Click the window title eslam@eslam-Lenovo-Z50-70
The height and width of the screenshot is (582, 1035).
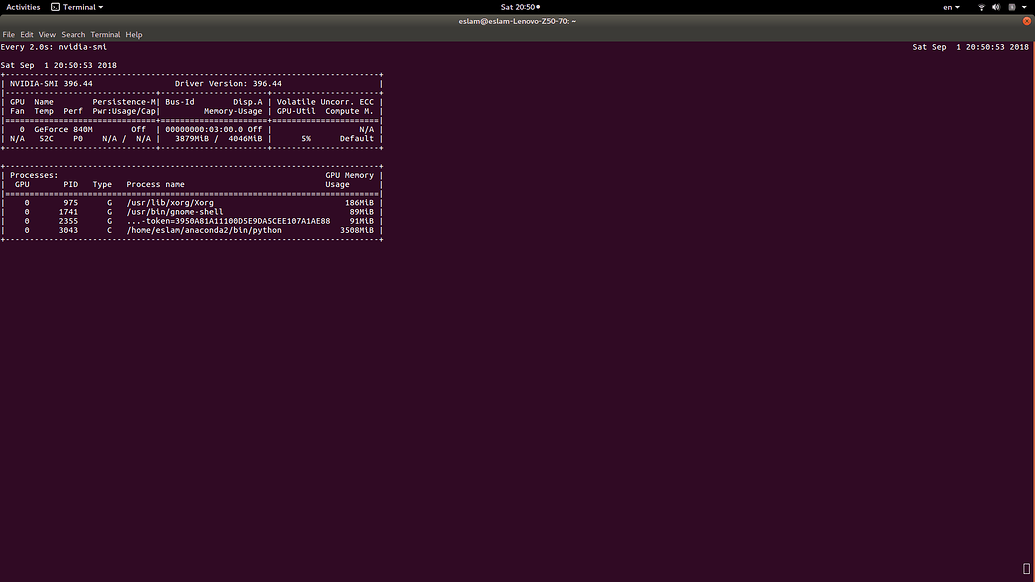517,21
